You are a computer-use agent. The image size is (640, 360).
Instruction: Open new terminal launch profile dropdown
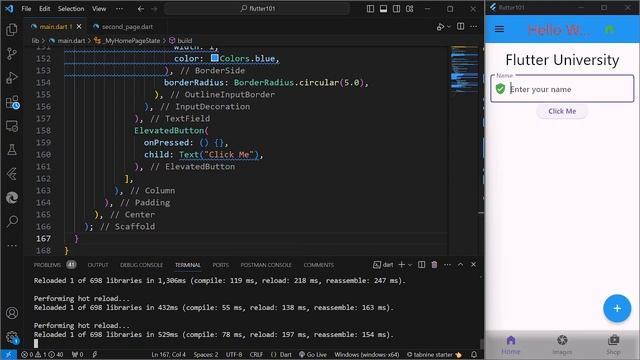click(410, 265)
